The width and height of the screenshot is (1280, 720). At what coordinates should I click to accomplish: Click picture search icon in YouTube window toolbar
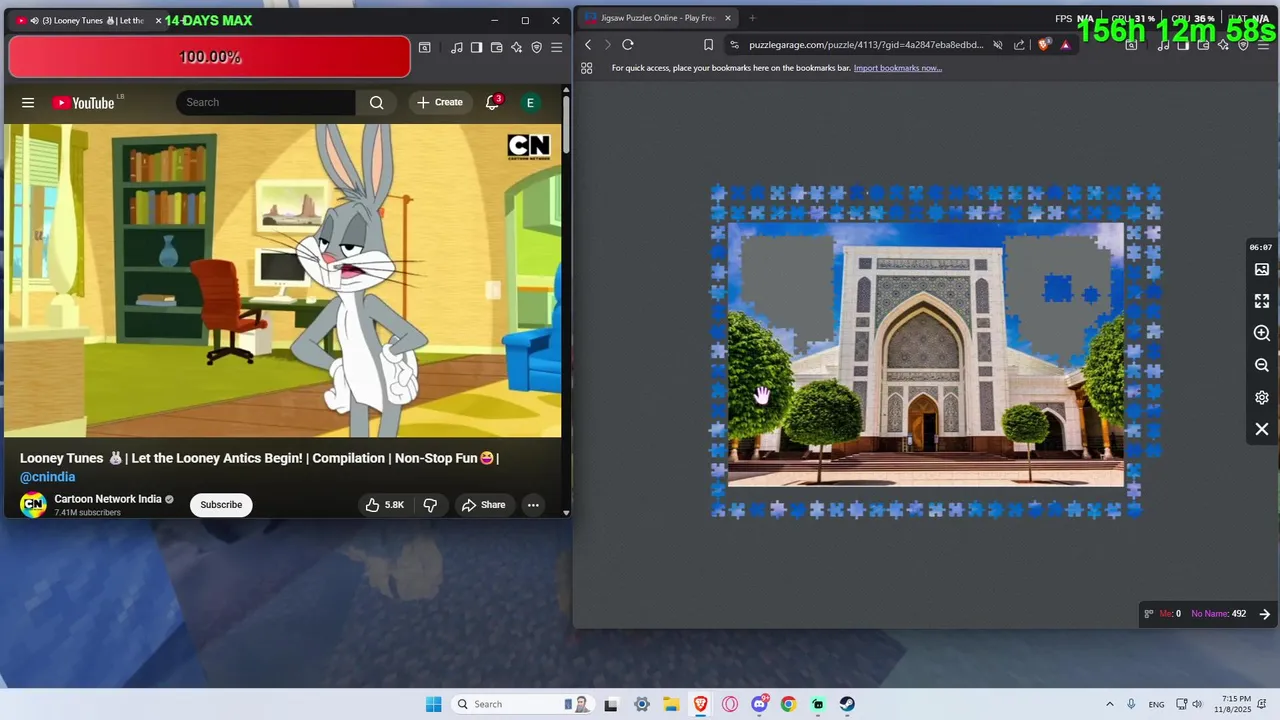click(425, 47)
